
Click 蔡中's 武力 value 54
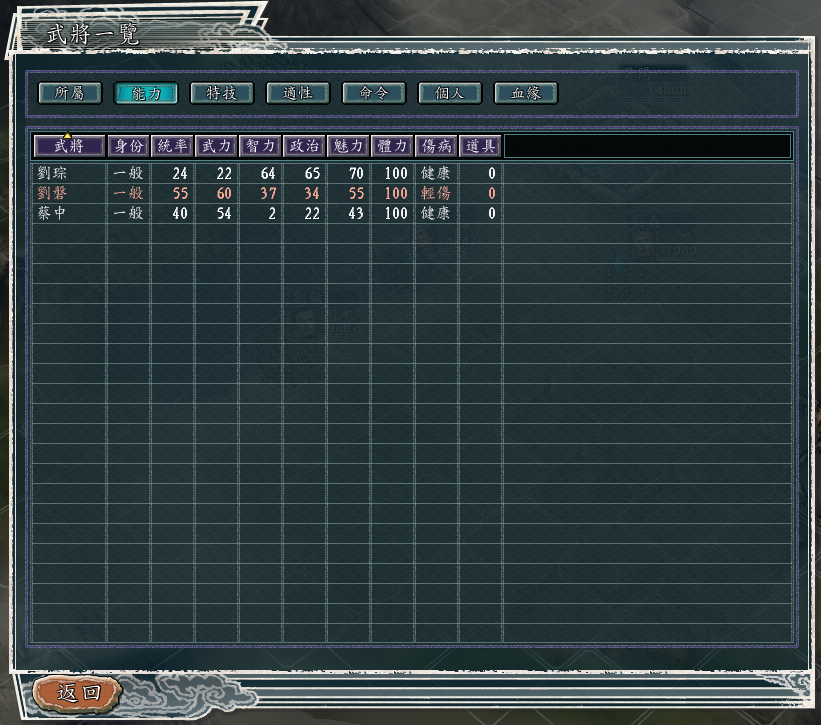224,213
